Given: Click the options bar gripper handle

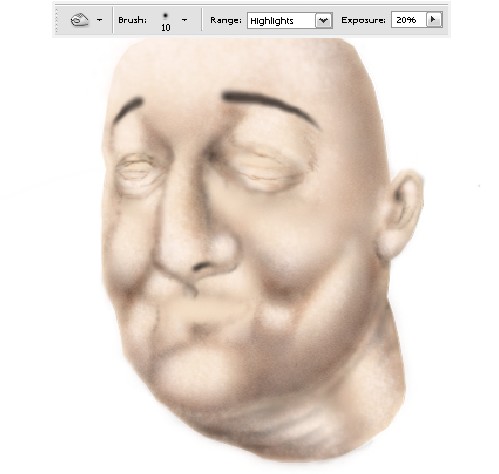Looking at the screenshot, I should [x=56, y=20].
